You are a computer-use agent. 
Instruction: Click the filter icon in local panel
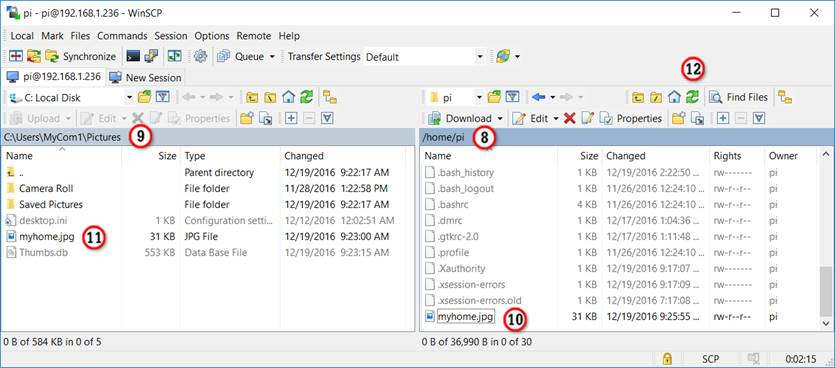pyautogui.click(x=162, y=97)
